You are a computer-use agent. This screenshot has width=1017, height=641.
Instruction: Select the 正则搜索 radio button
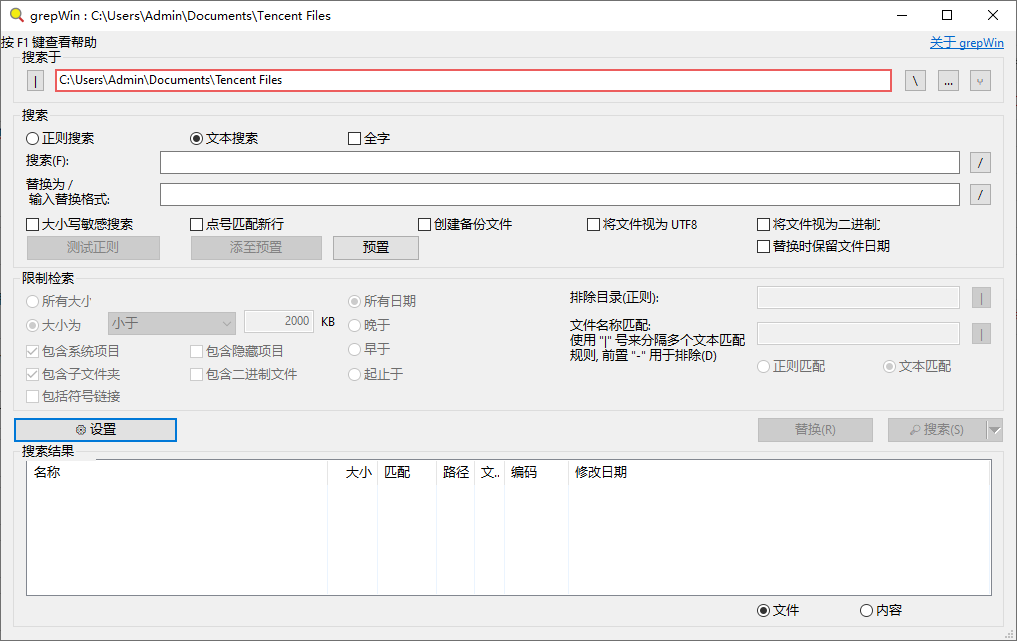33,139
